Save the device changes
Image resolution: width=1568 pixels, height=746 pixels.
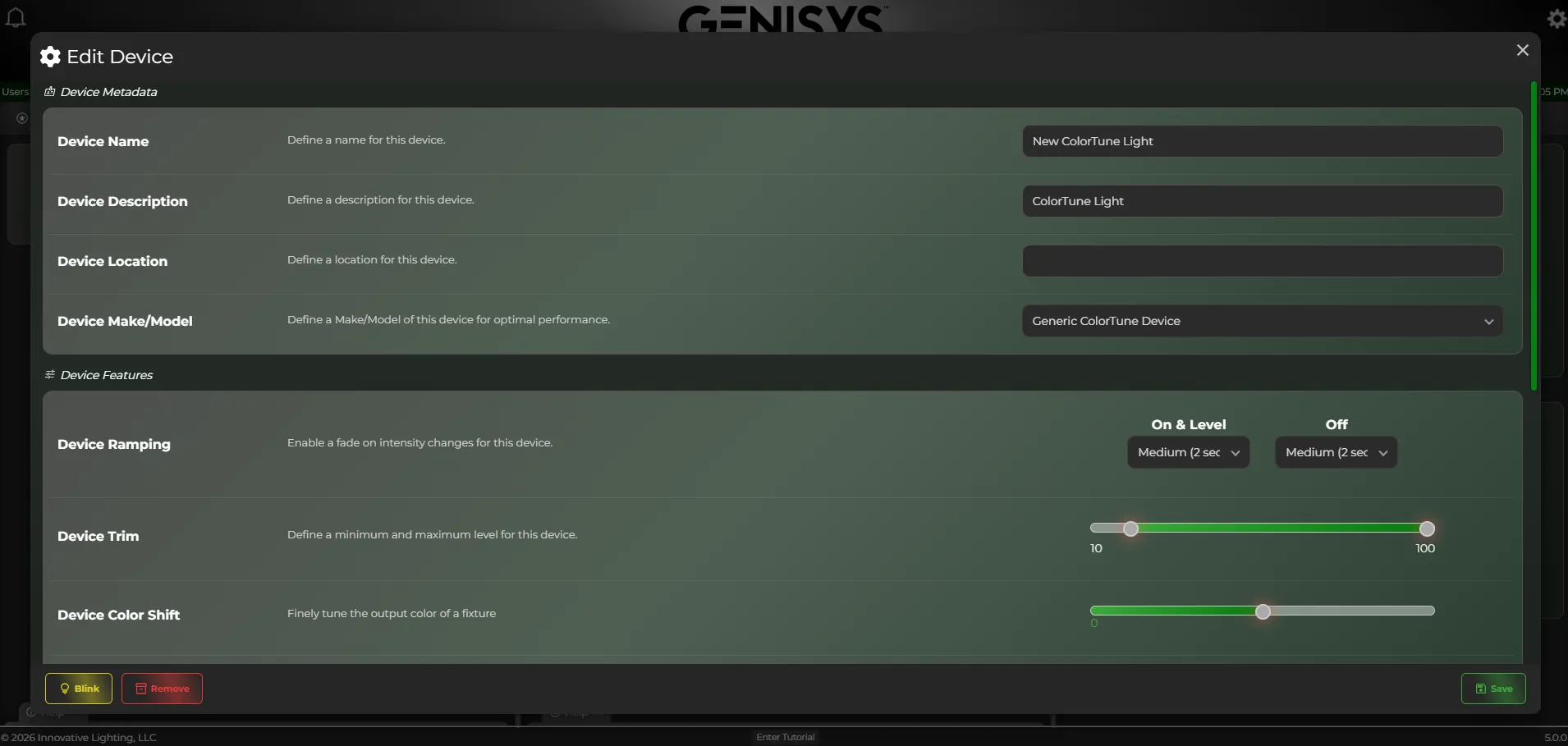point(1493,689)
